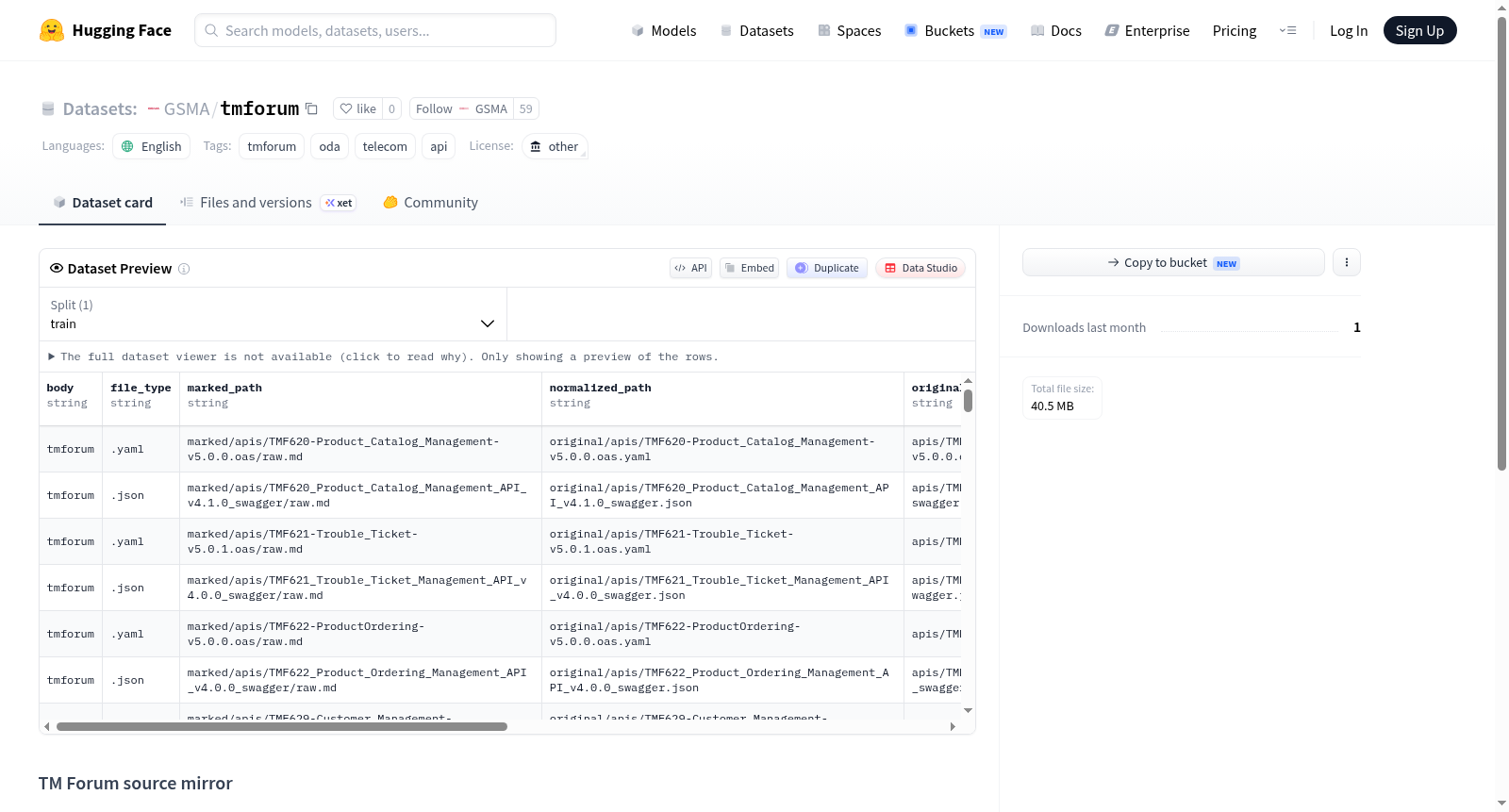The image size is (1509, 812).
Task: Click the Embed button
Action: [750, 268]
